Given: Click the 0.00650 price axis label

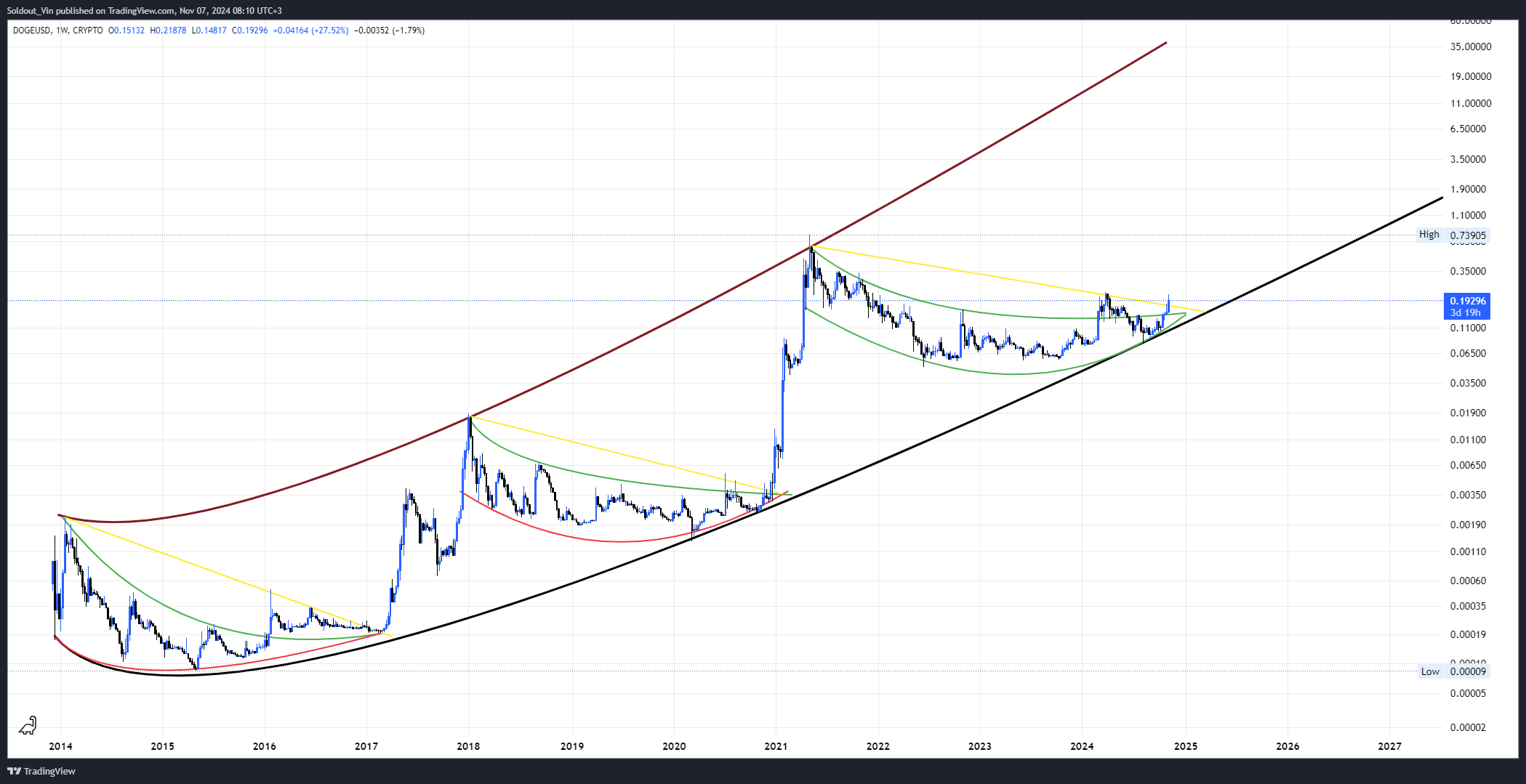Looking at the screenshot, I should [x=1469, y=465].
